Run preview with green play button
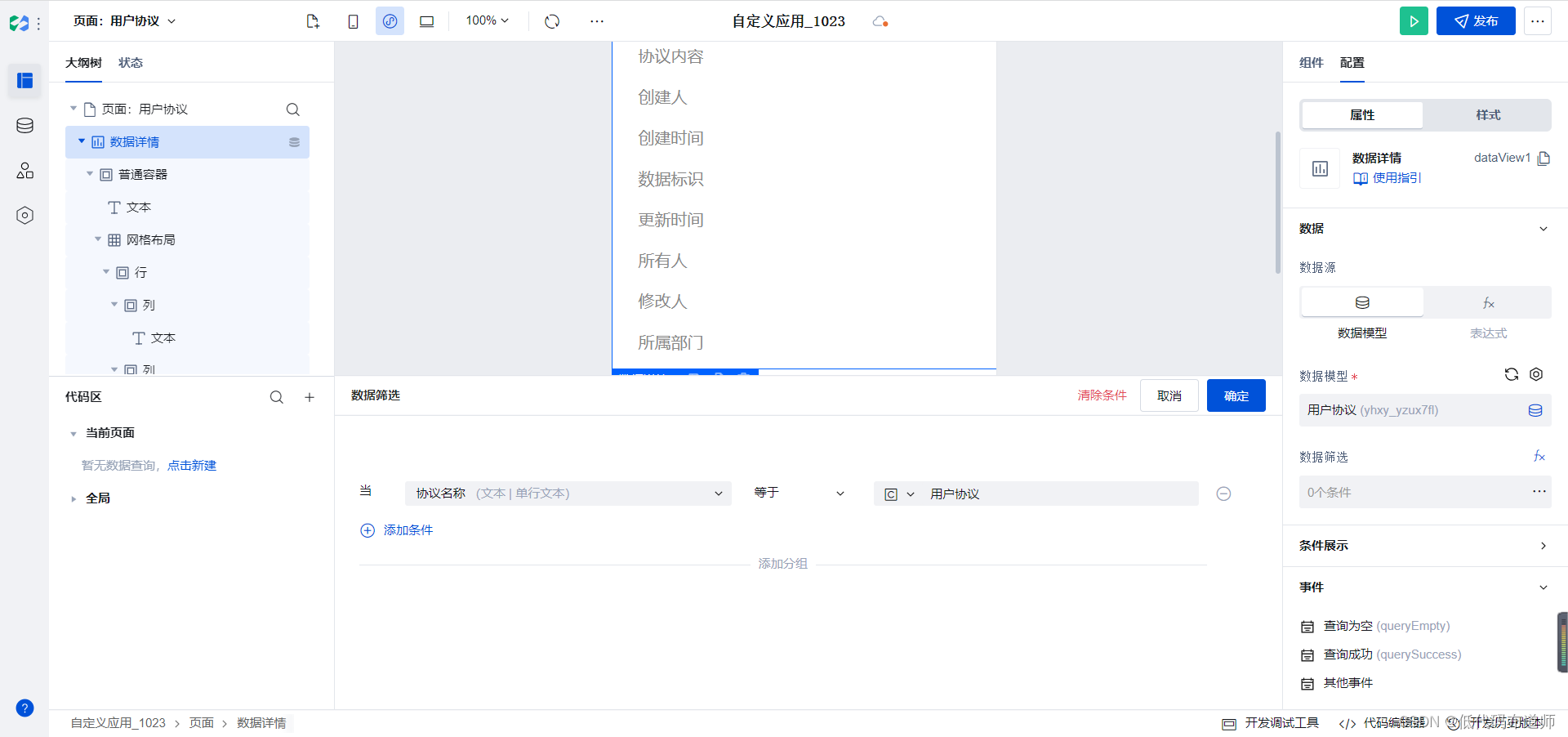Viewport: 1568px width, 737px height. point(1414,21)
